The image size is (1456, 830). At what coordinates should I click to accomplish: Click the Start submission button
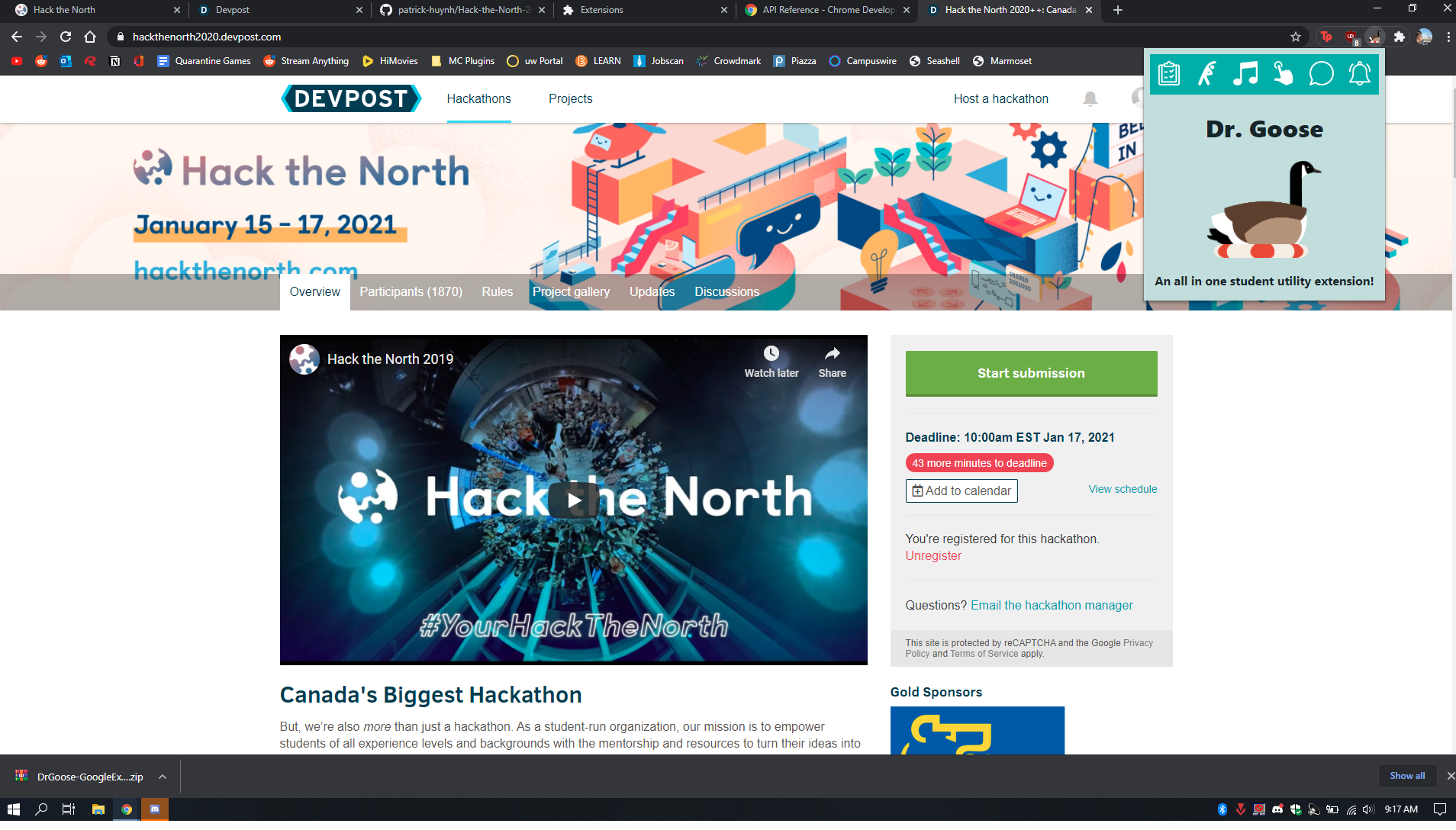pyautogui.click(x=1032, y=373)
